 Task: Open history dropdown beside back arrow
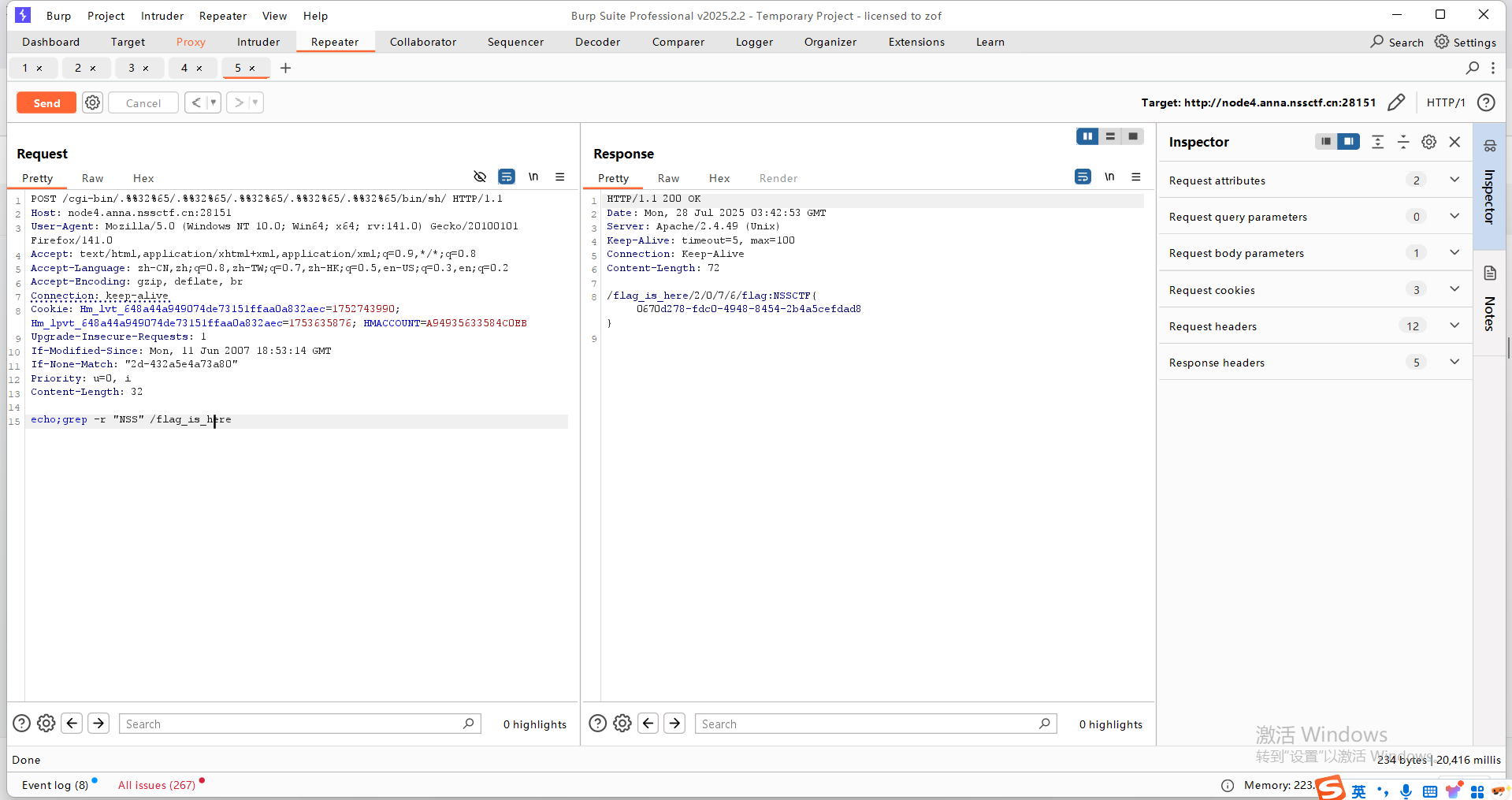(x=214, y=102)
